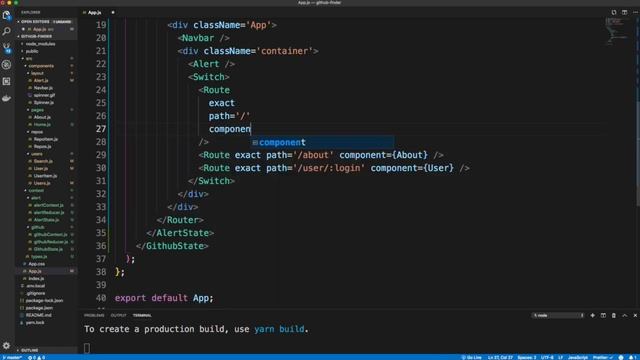The image size is (640, 360).
Task: Open Home.js in the explorer
Action: [x=42, y=124]
